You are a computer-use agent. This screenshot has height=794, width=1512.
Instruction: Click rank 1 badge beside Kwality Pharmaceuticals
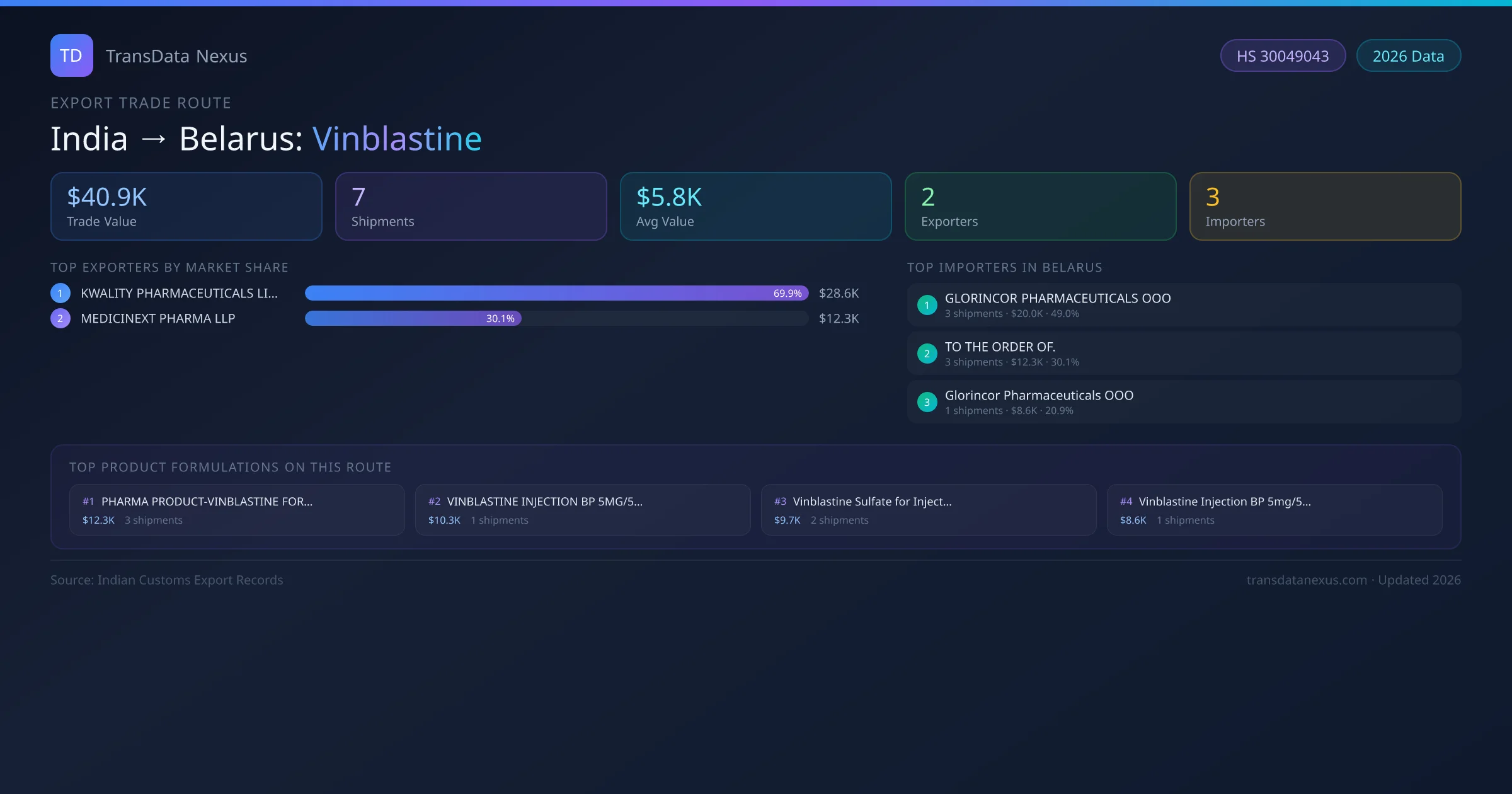pos(60,293)
